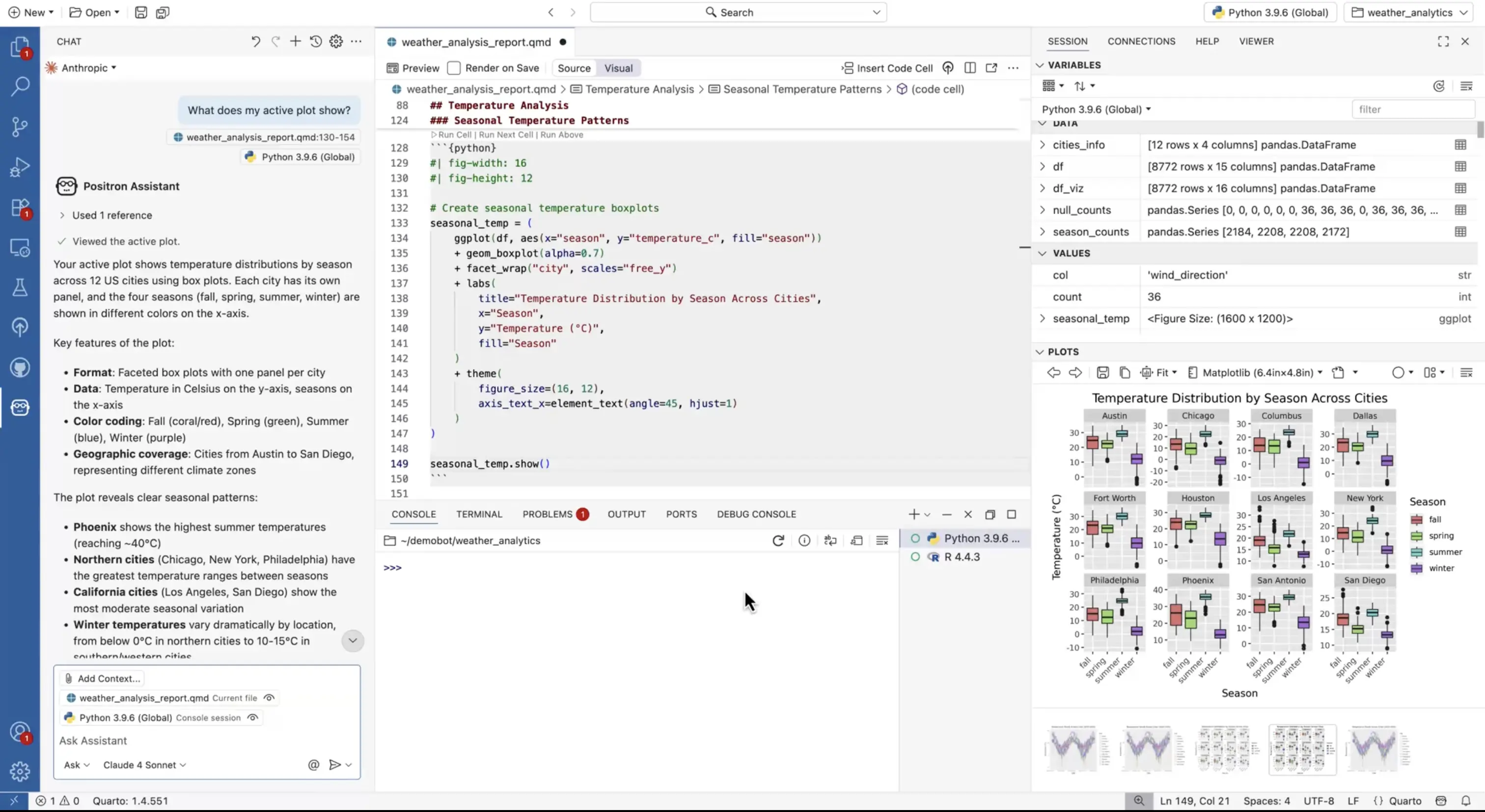This screenshot has height=812, width=1485.
Task: Click the Preview button
Action: pos(413,68)
